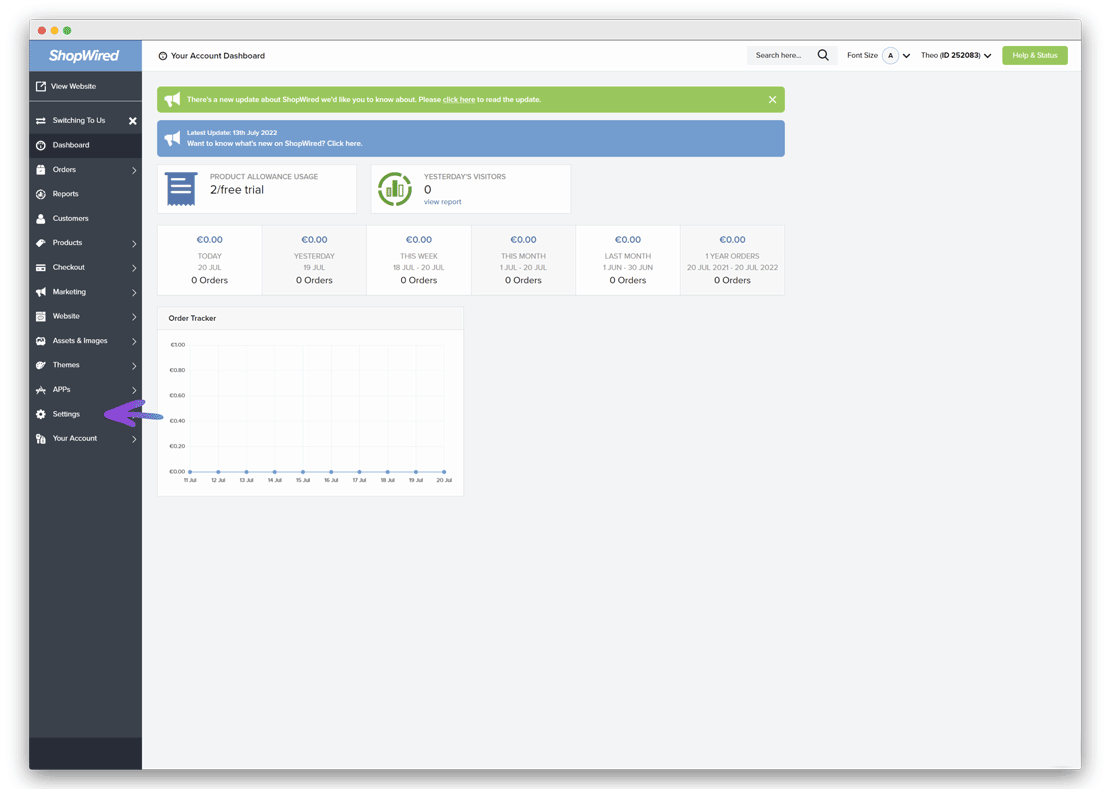Select the Products tag icon
The image size is (1110, 789).
click(x=40, y=242)
